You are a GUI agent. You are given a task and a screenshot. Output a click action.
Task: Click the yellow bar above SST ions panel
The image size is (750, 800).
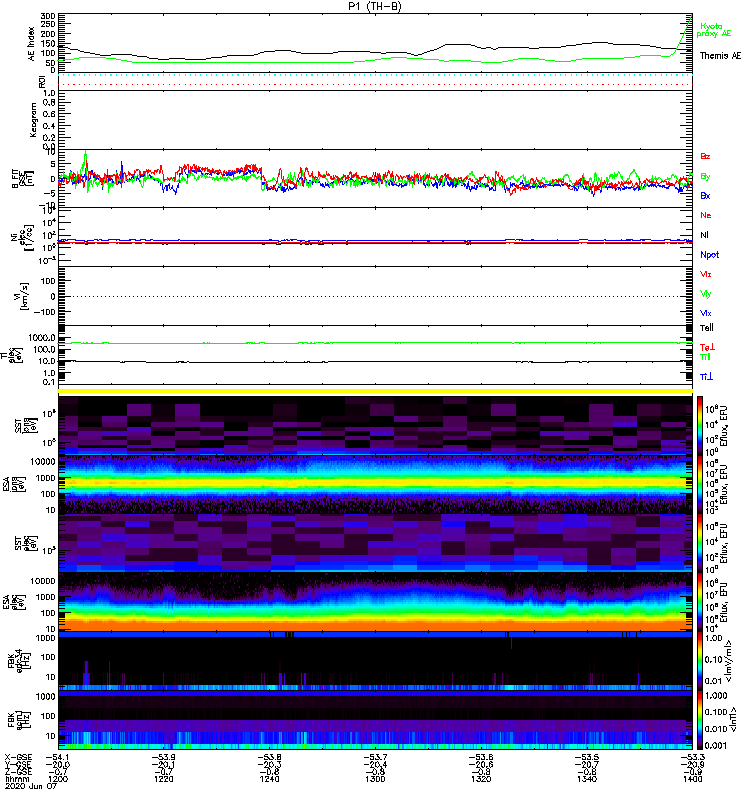click(x=375, y=391)
